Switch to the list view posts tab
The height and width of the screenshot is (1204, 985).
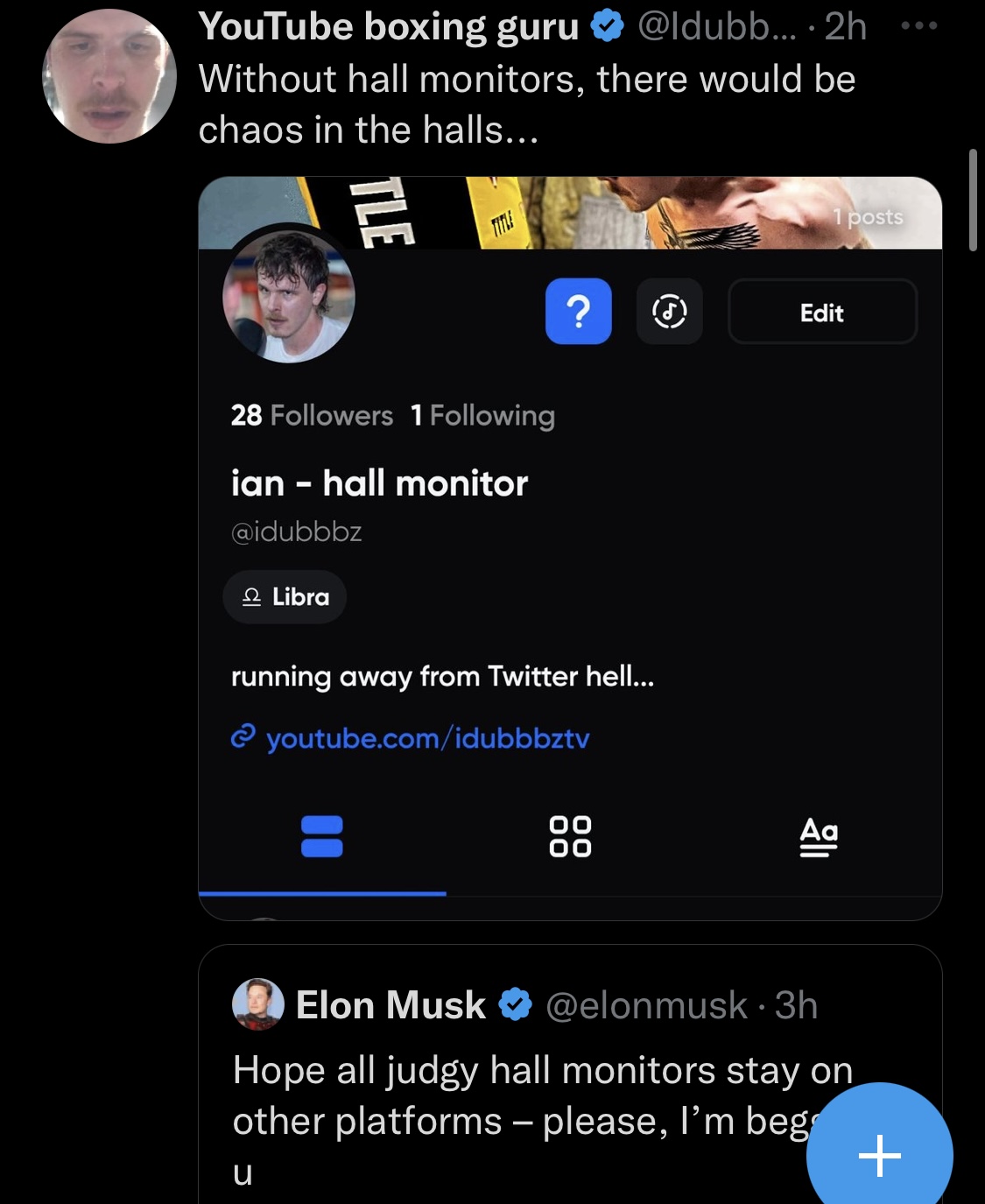tap(321, 836)
